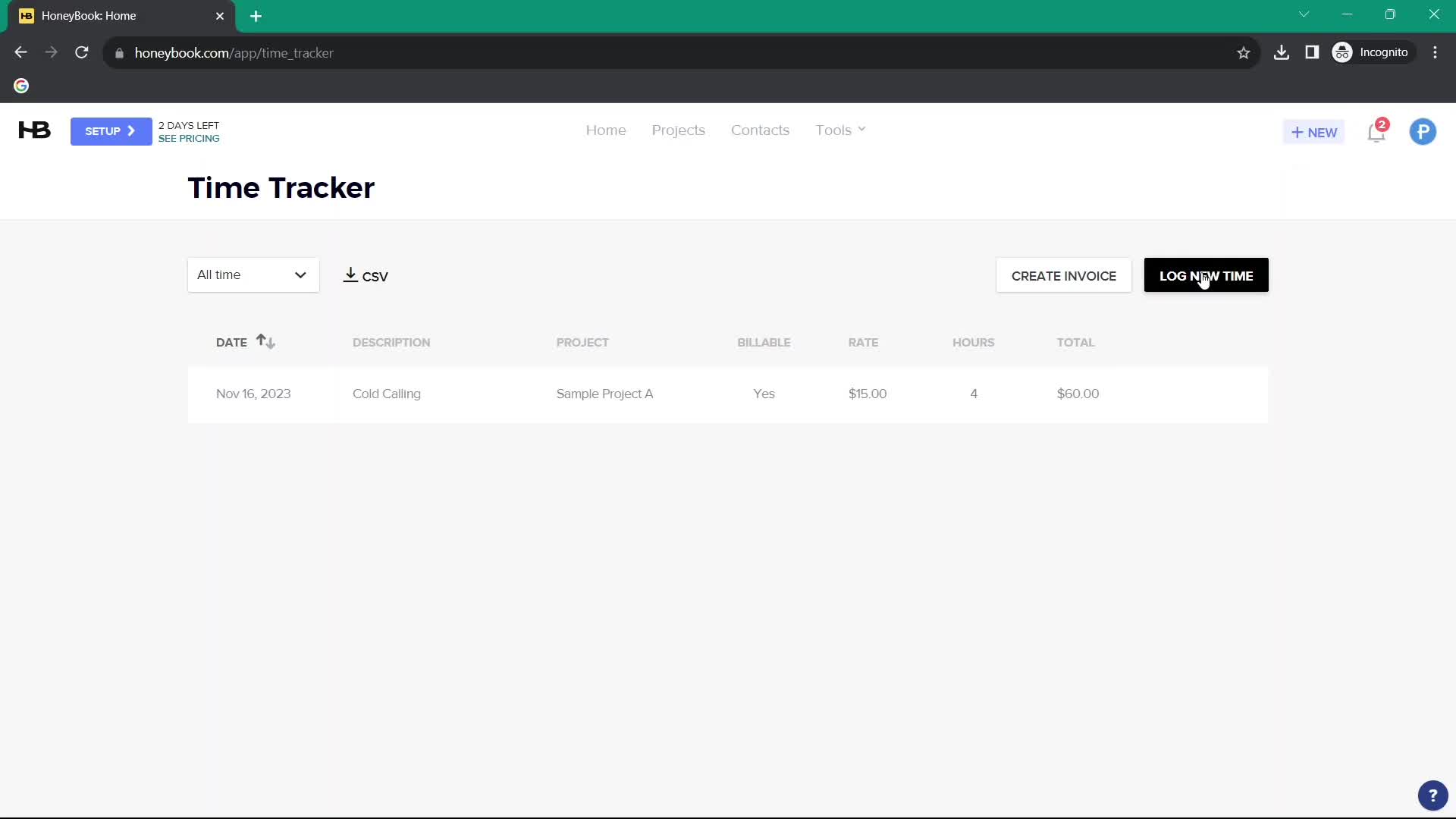Open the Projects menu item
The width and height of the screenshot is (1456, 819).
(x=678, y=130)
